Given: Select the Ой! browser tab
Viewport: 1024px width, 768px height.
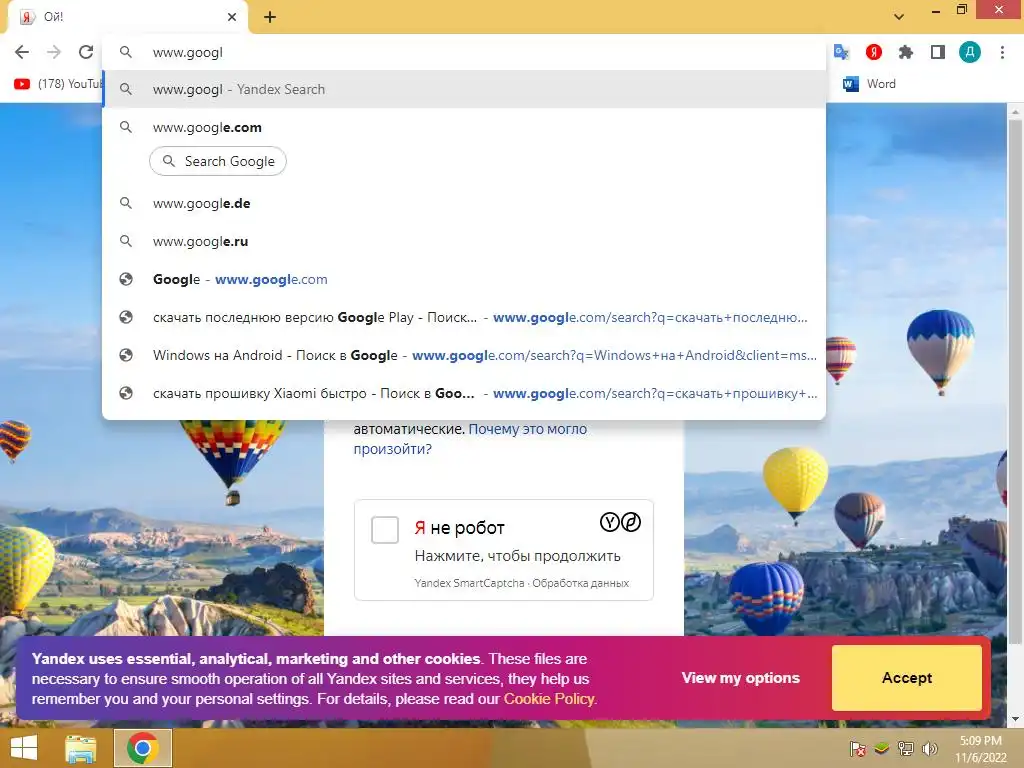Looking at the screenshot, I should pyautogui.click(x=127, y=17).
